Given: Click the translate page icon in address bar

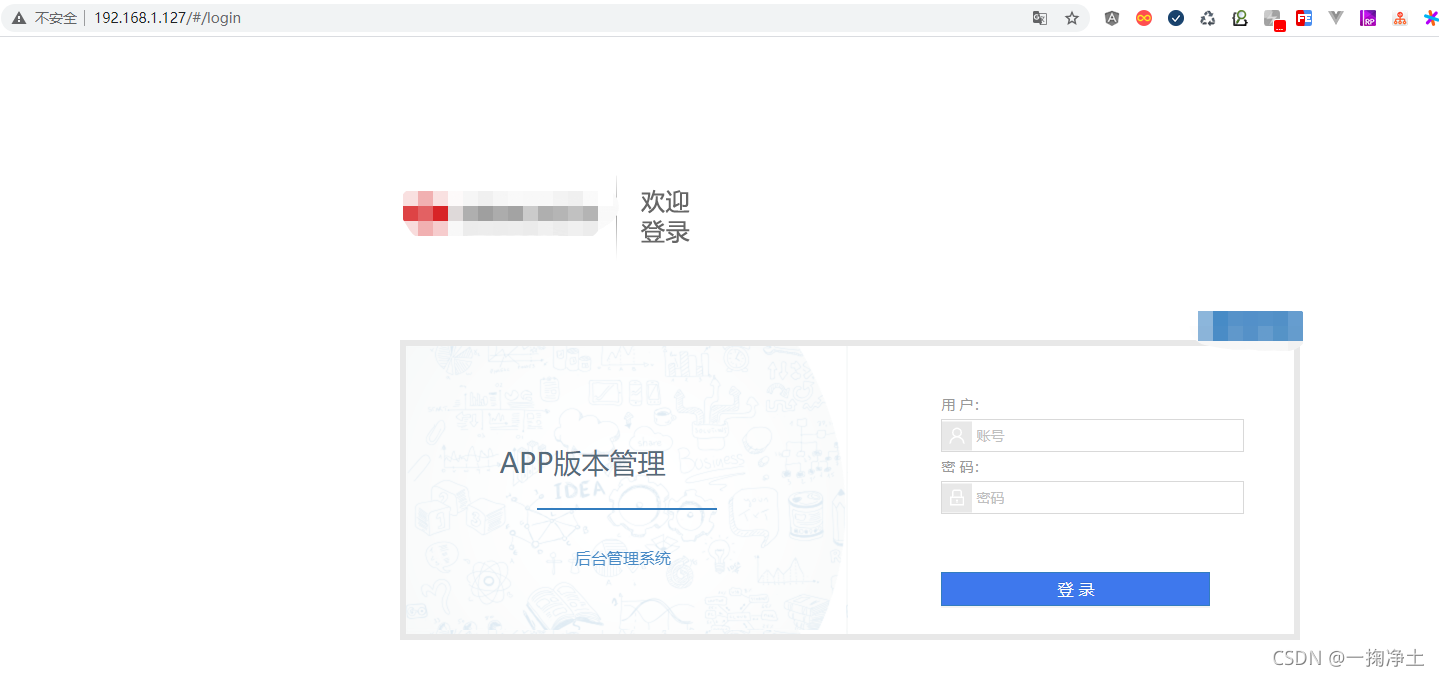Looking at the screenshot, I should [x=1040, y=18].
